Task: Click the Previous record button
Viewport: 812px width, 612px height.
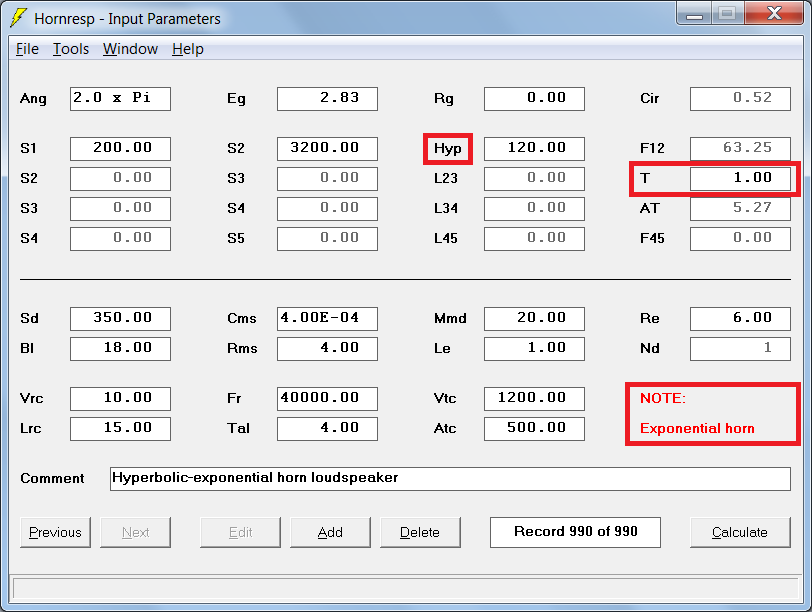Action: 55,532
